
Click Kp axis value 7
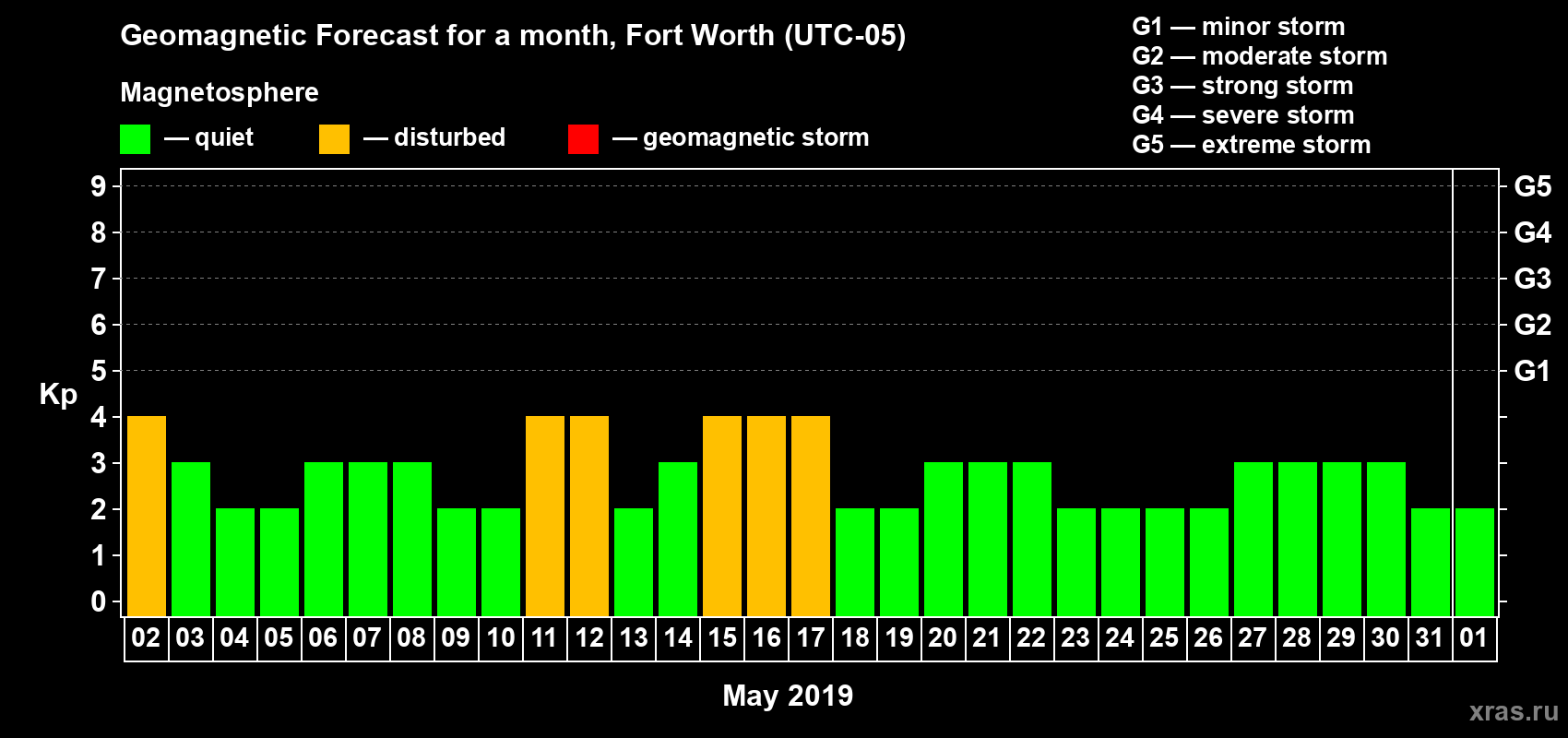point(99,279)
